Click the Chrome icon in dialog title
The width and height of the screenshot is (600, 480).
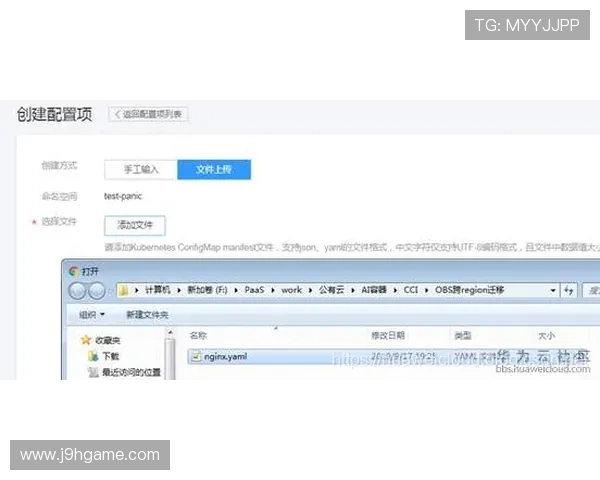click(x=74, y=271)
